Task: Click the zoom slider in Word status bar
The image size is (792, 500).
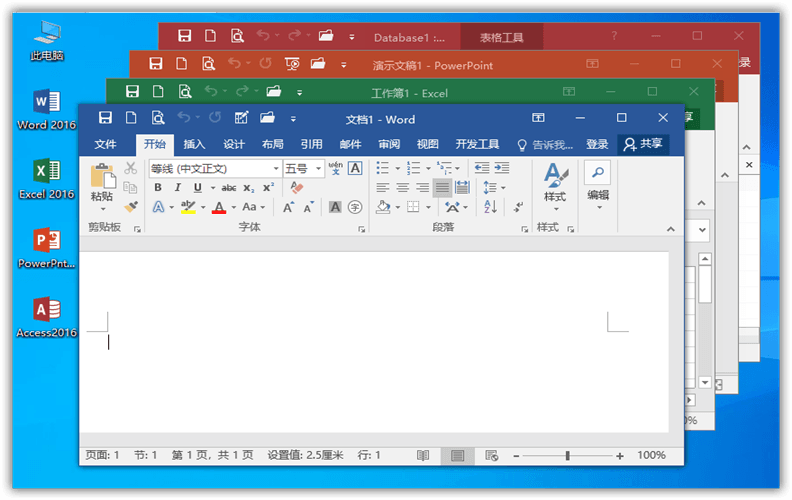Action: point(567,456)
